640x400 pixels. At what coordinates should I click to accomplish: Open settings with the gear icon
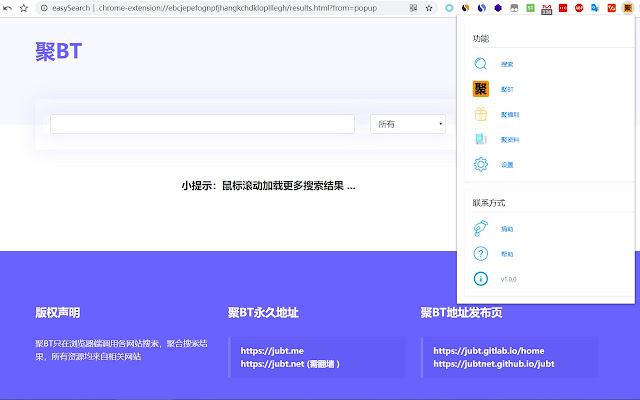481,164
